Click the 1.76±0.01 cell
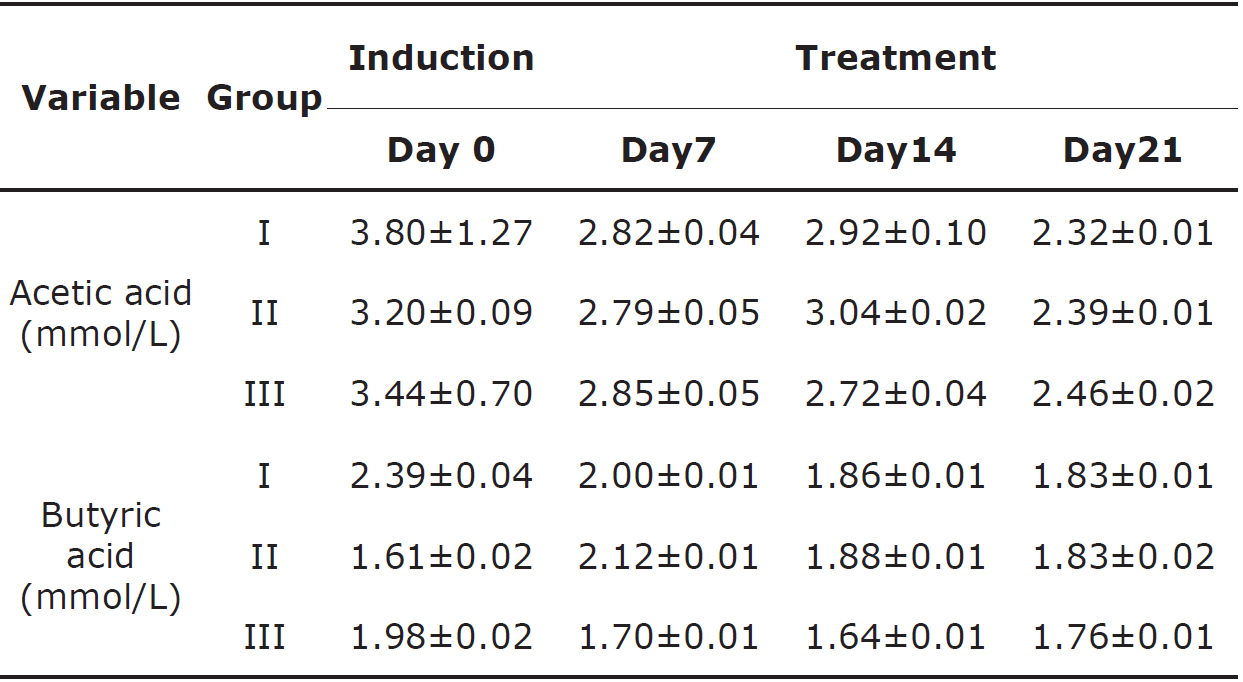 [x=1122, y=637]
